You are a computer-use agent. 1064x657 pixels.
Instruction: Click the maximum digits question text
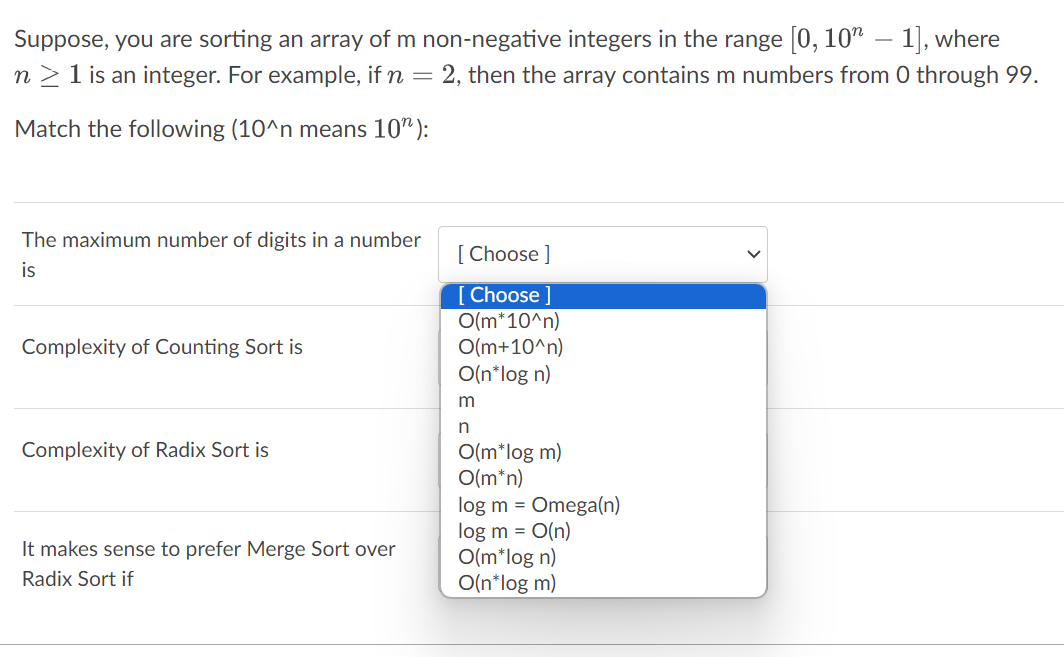pos(221,255)
